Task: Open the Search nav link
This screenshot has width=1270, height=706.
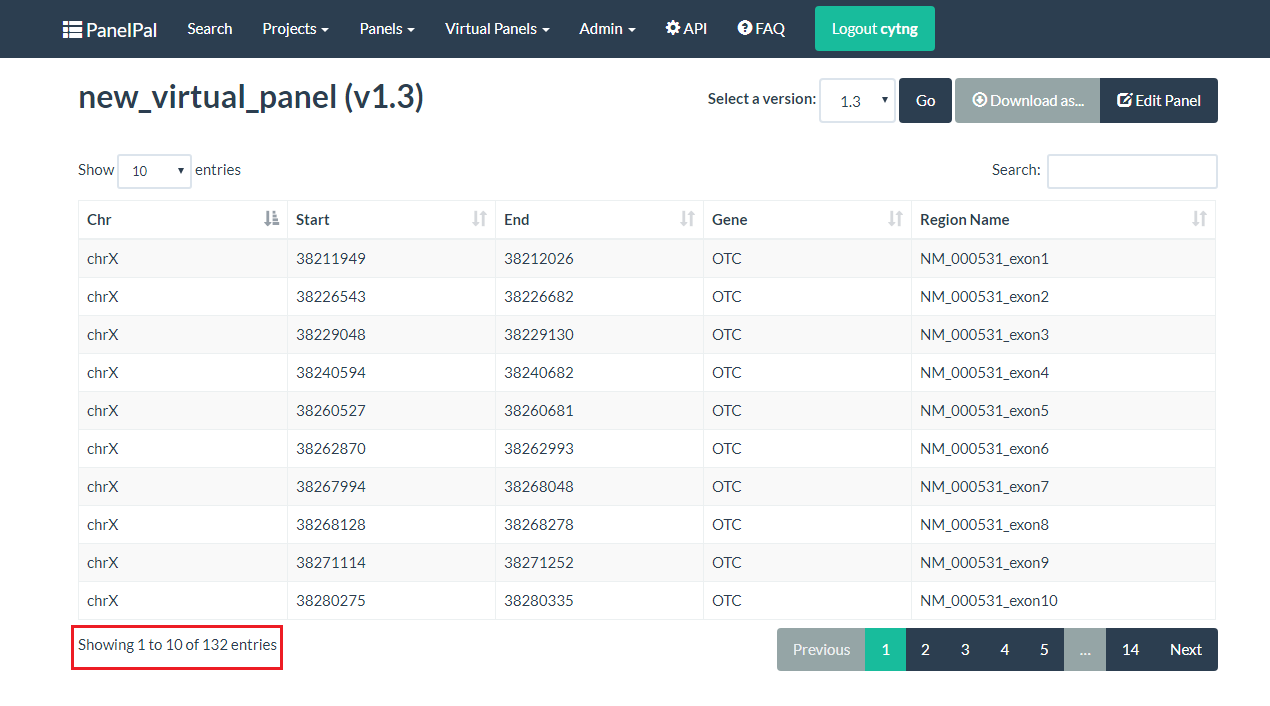Action: (x=210, y=29)
